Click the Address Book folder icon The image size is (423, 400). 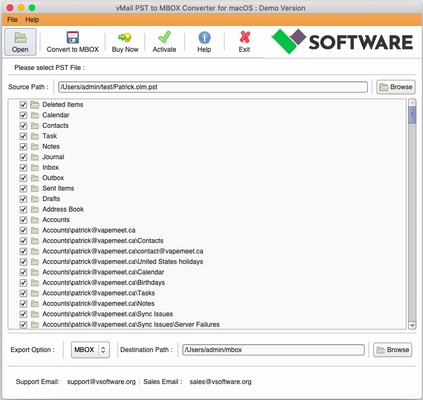coord(35,209)
